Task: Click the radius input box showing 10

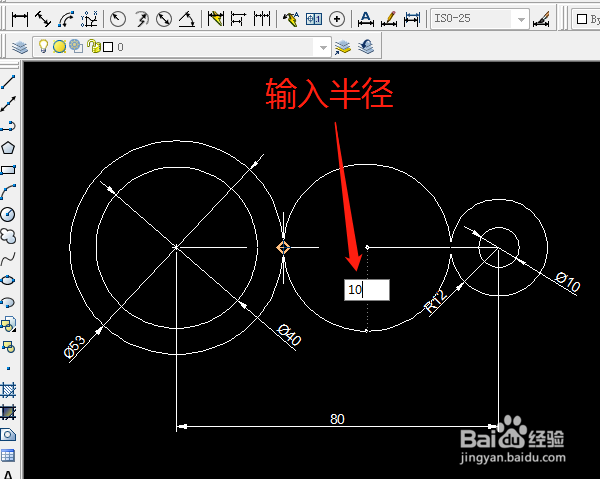Action: pyautogui.click(x=367, y=290)
